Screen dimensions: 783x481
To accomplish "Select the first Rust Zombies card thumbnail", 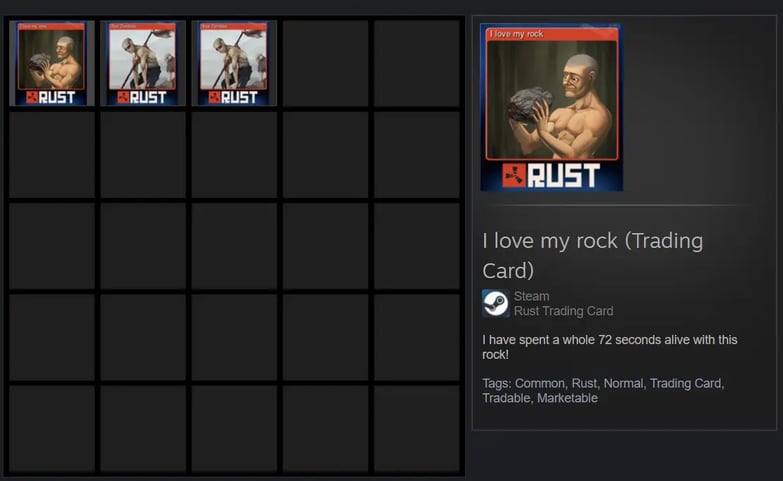I will pyautogui.click(x=143, y=63).
